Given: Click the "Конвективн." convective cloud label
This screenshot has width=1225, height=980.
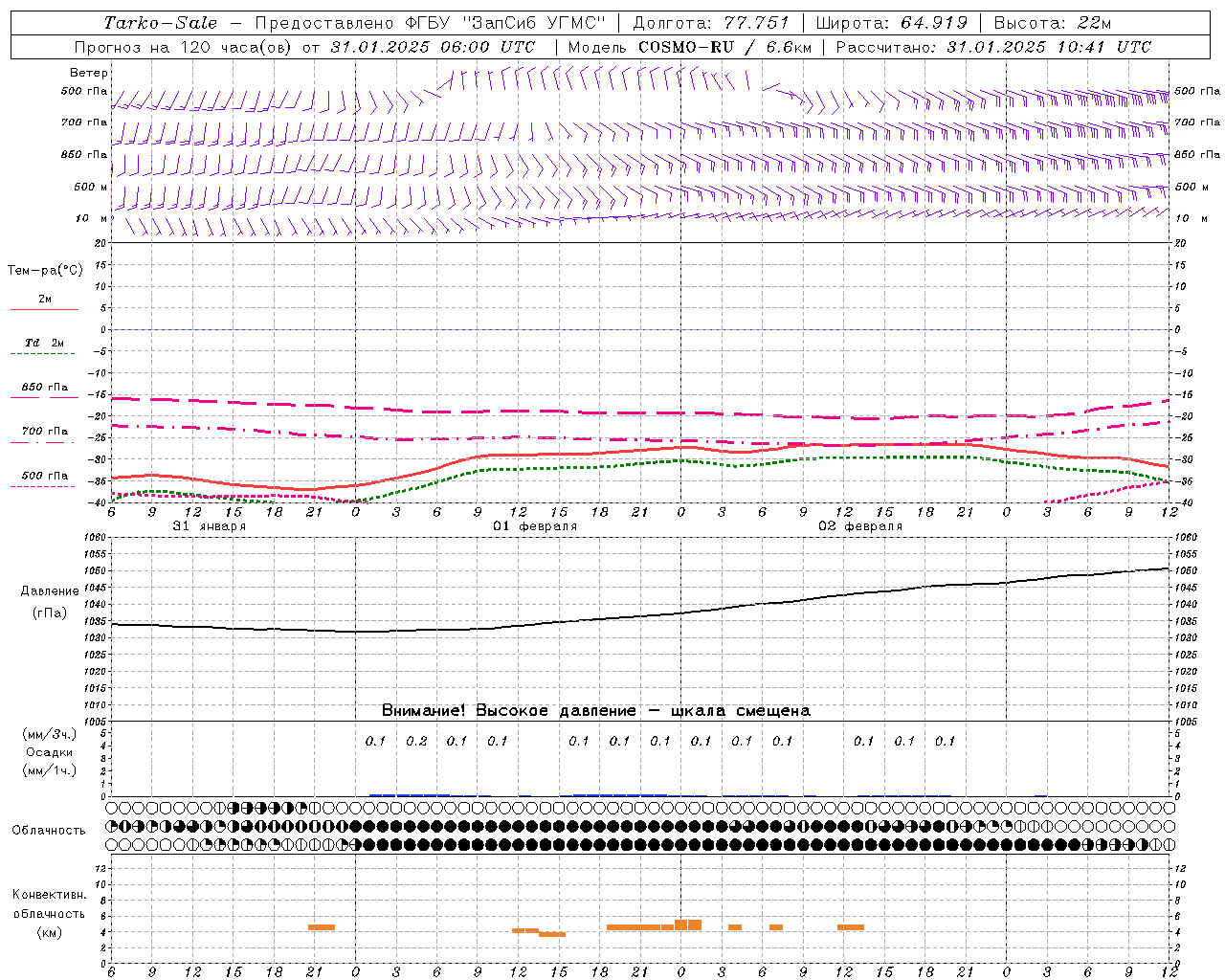Looking at the screenshot, I should tap(50, 895).
